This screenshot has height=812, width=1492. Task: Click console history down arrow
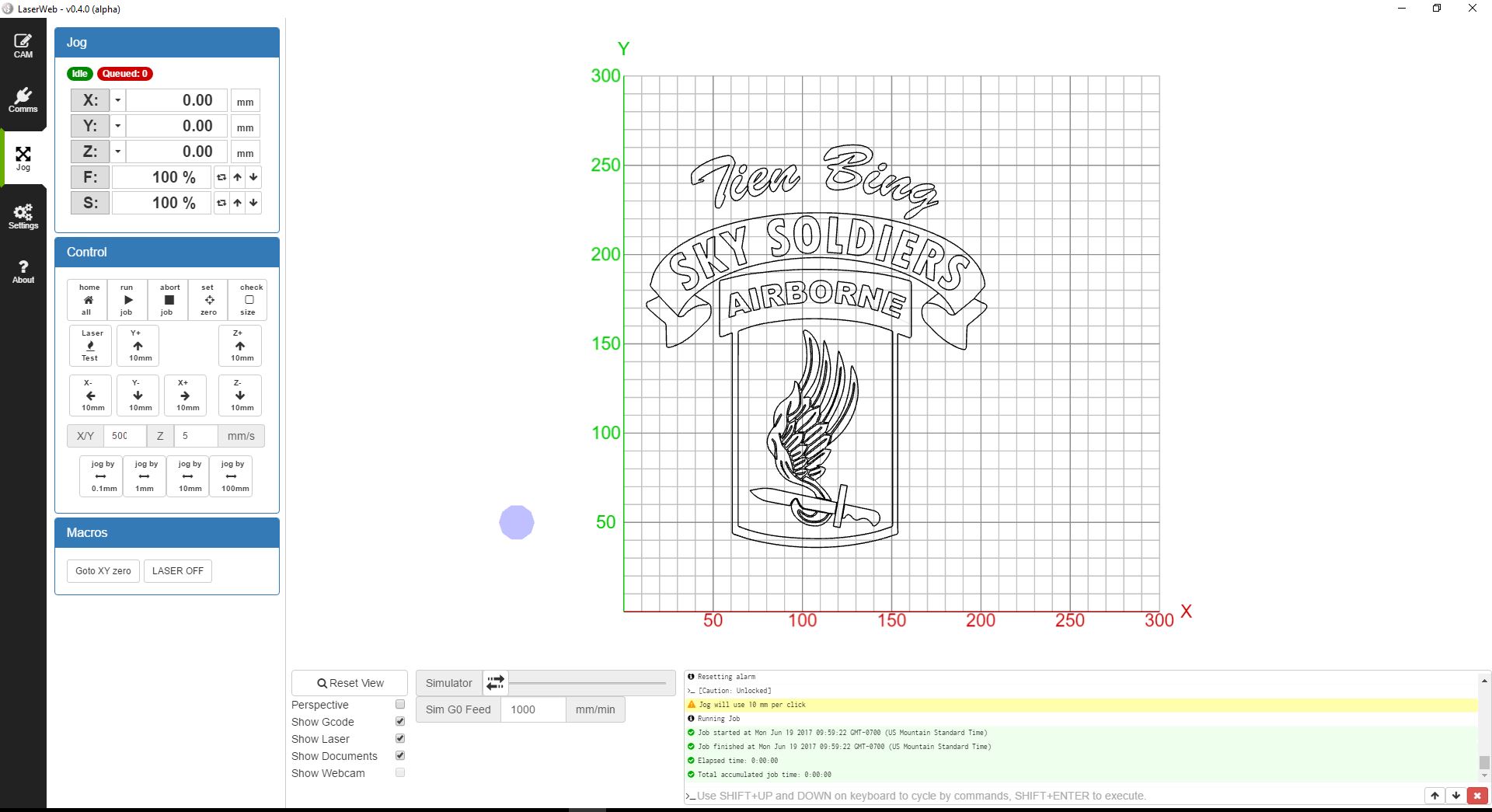1455,796
